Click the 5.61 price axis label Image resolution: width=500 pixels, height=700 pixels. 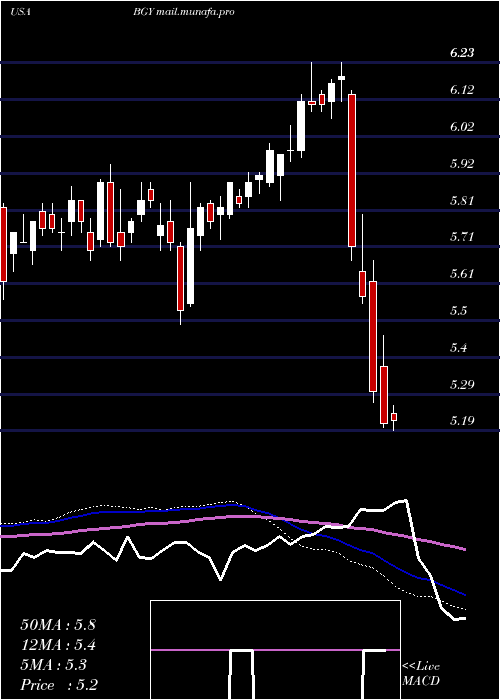click(462, 274)
